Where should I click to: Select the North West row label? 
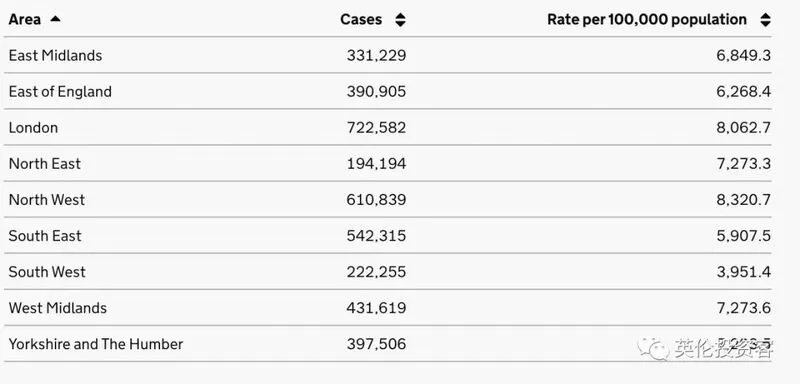[x=47, y=199]
